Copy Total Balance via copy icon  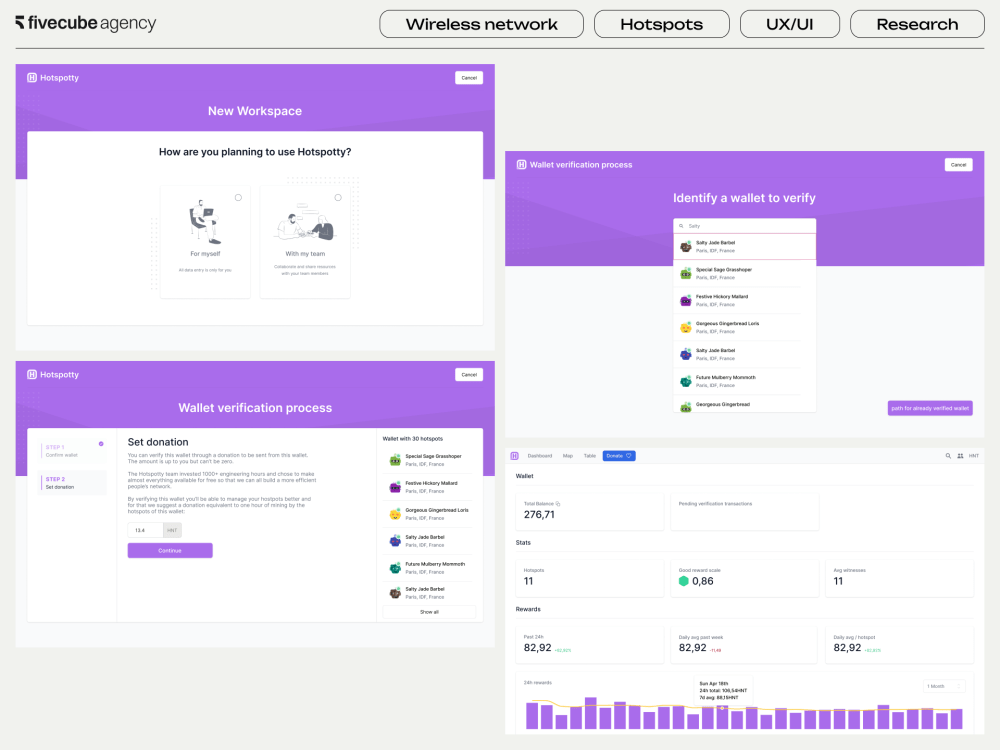coord(558,504)
